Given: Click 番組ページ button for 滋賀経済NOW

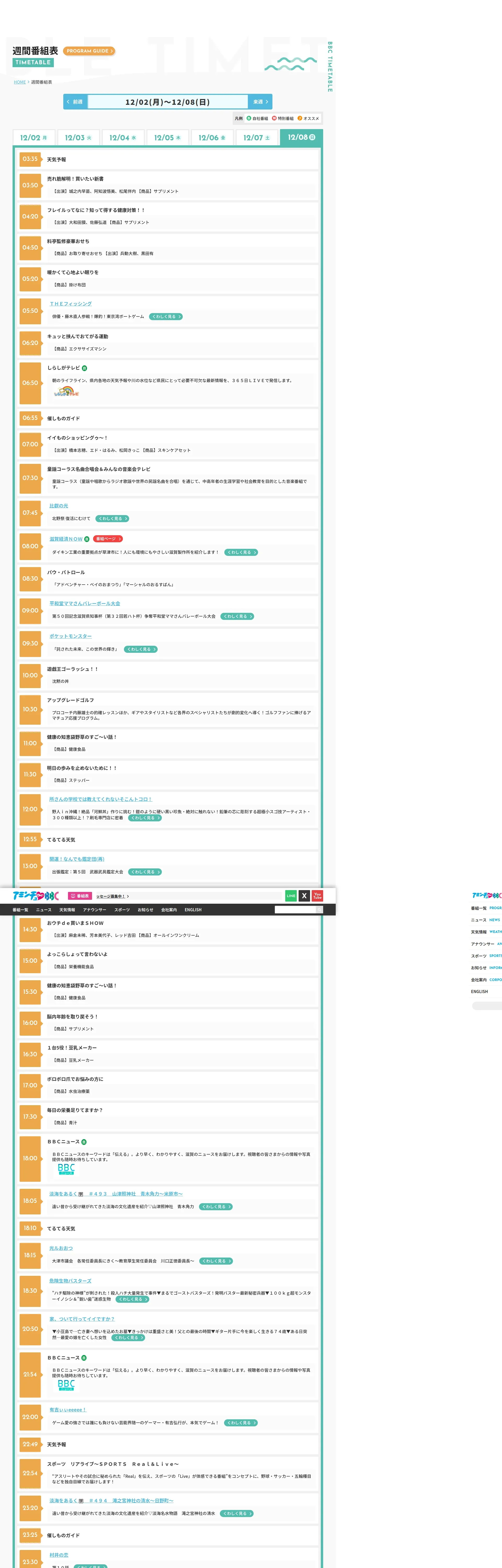Looking at the screenshot, I should click(108, 539).
